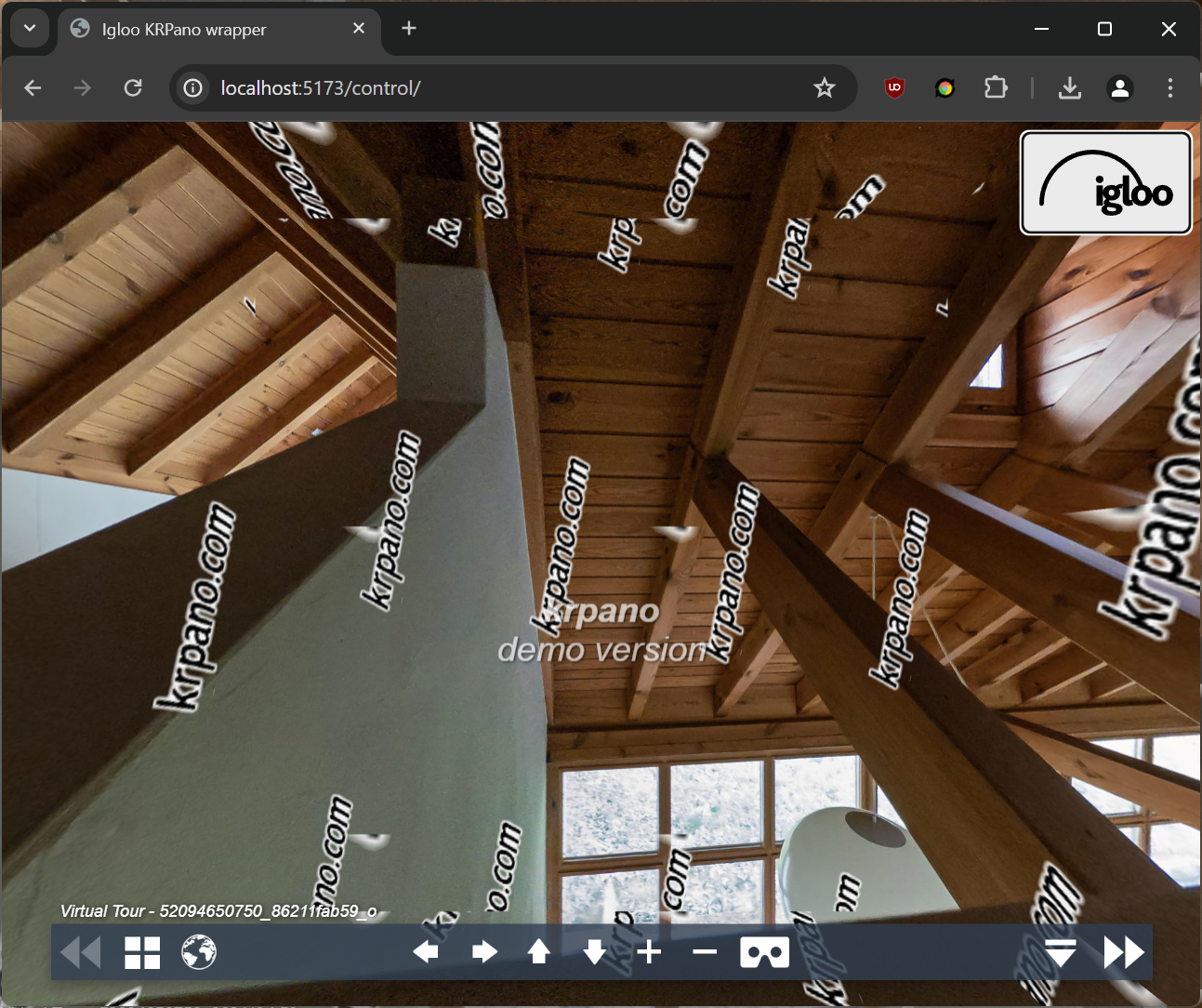Image resolution: width=1202 pixels, height=1008 pixels.
Task: Zoom in with the plus icon
Action: [650, 952]
